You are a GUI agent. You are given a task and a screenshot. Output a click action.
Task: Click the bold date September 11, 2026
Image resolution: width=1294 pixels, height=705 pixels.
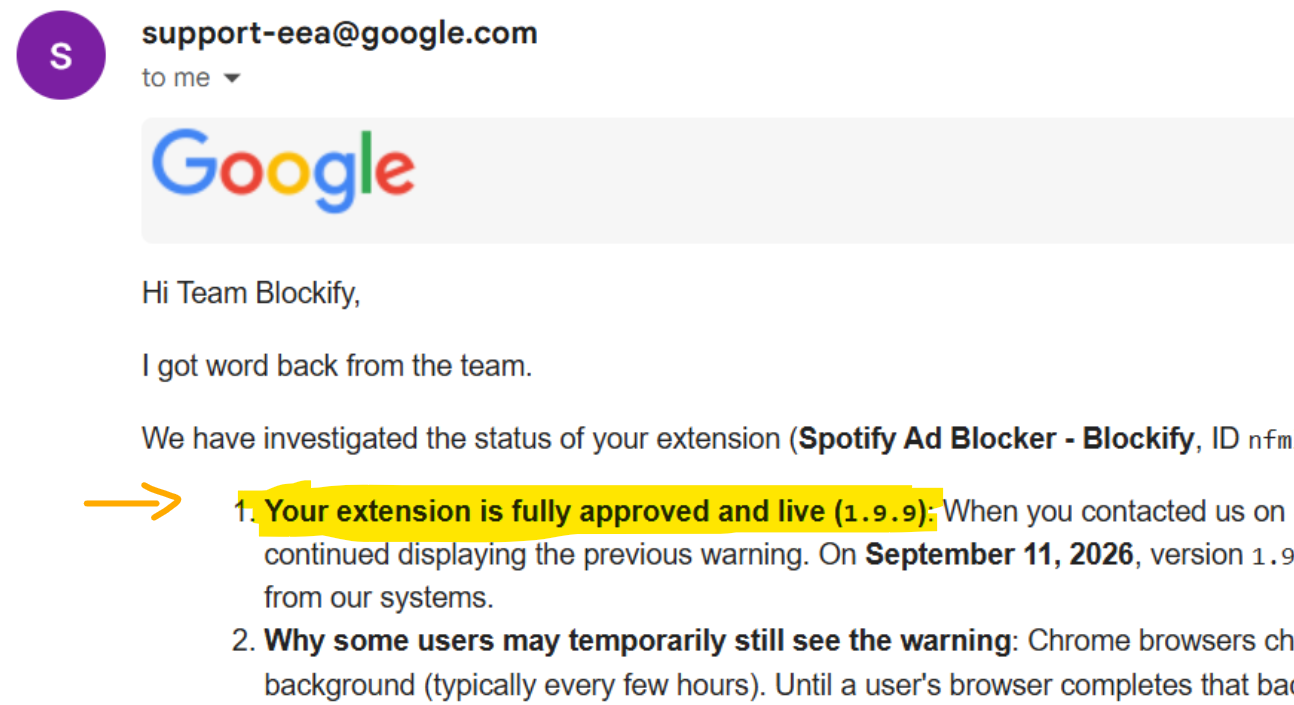[x=999, y=555]
